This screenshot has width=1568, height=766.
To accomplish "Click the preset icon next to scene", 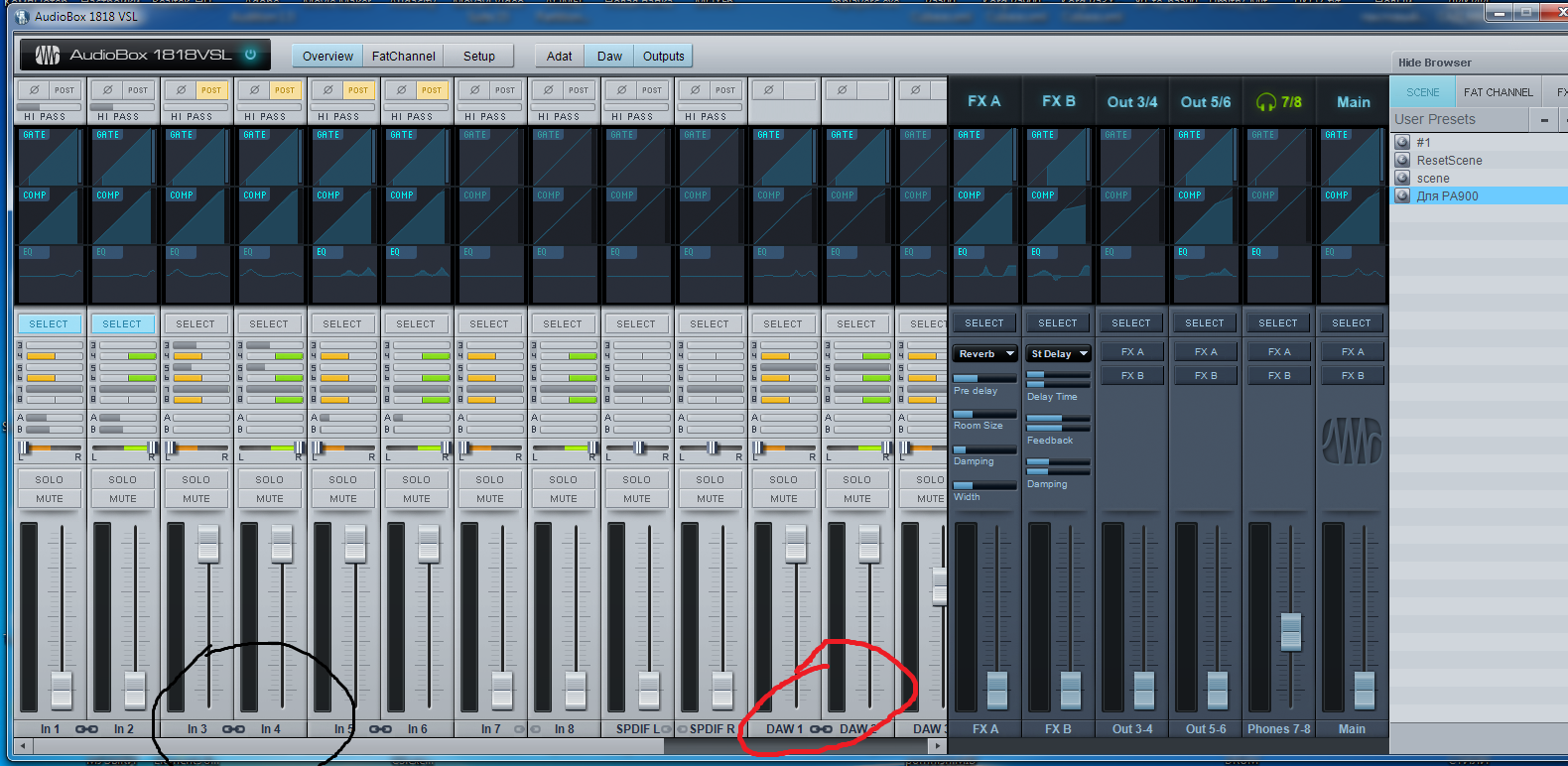I will 1402,178.
